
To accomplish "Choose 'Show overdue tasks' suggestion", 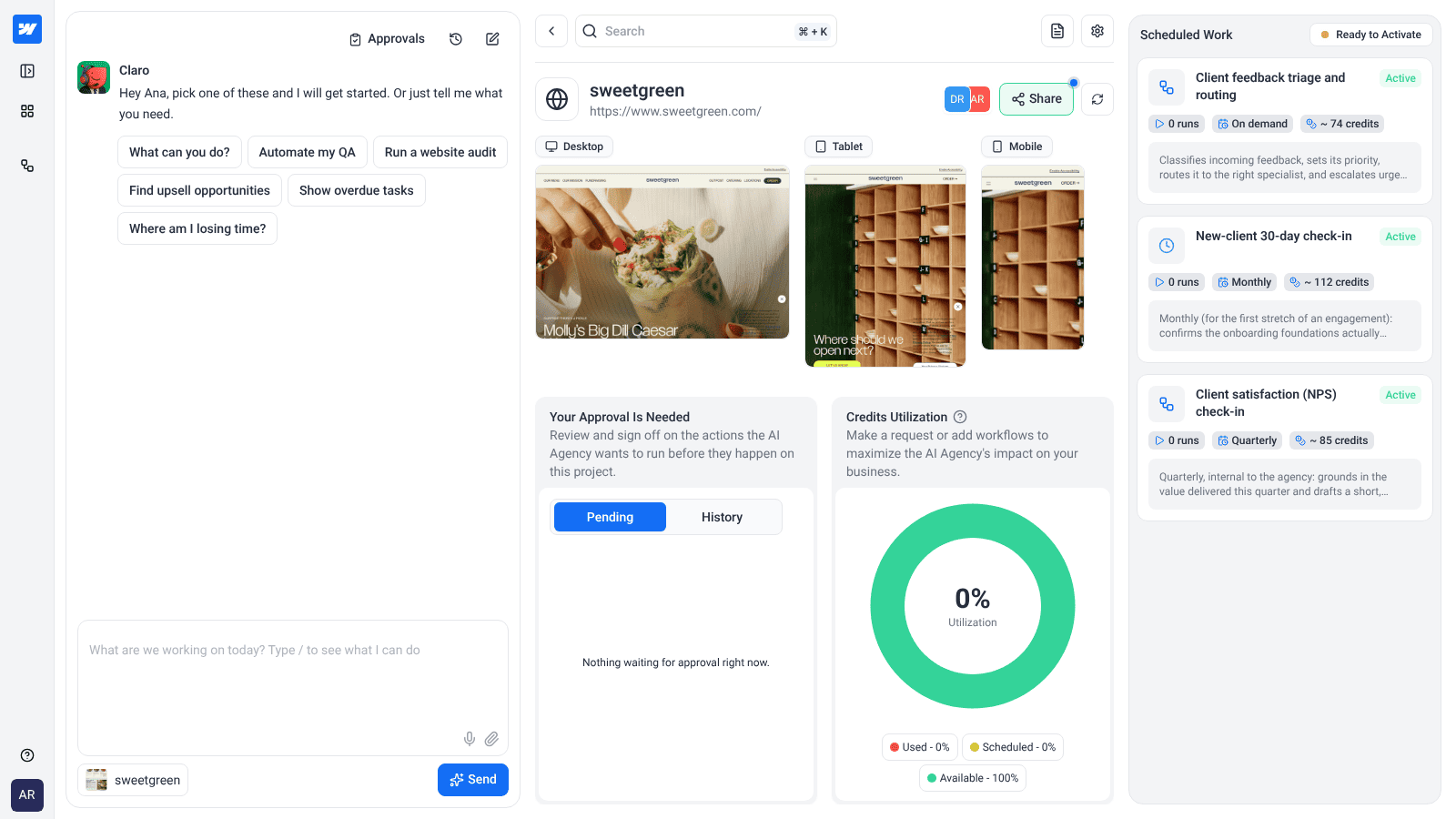I will click(x=357, y=190).
